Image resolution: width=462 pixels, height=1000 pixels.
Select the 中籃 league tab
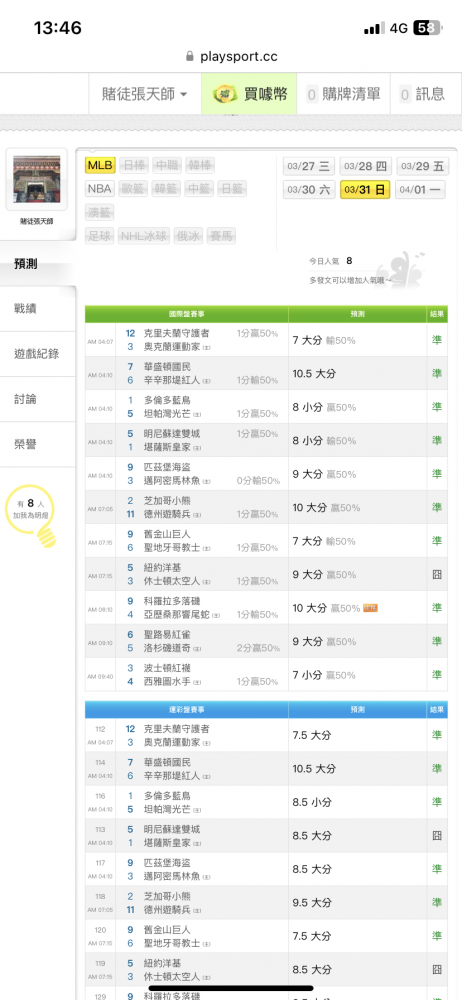tap(198, 189)
